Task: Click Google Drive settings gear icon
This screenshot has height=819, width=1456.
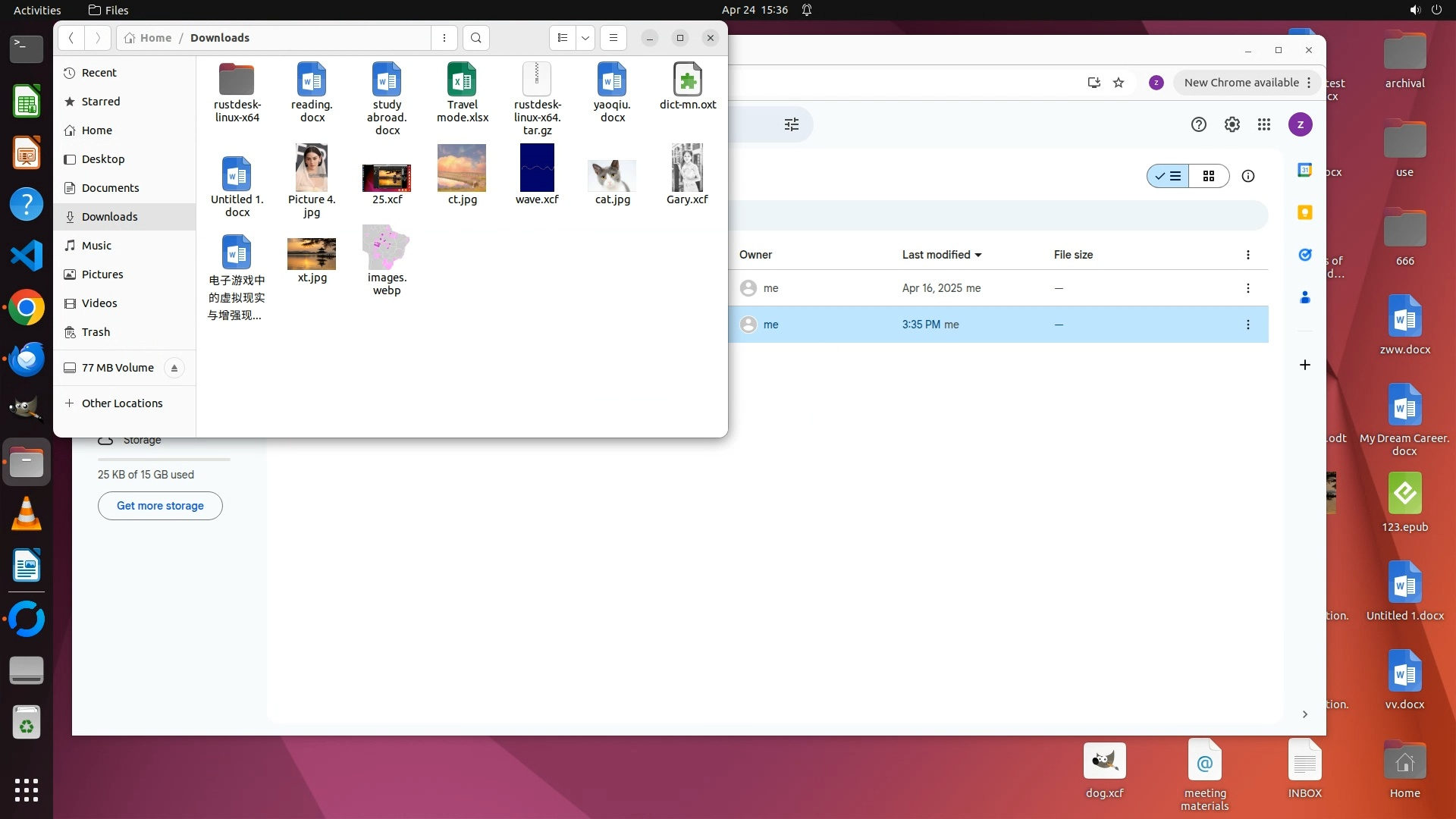Action: coord(1232,124)
